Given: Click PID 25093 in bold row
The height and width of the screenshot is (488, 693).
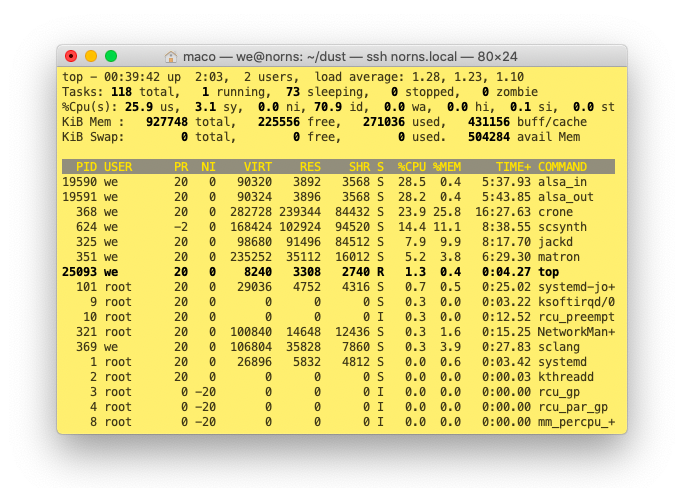Looking at the screenshot, I should tap(80, 272).
